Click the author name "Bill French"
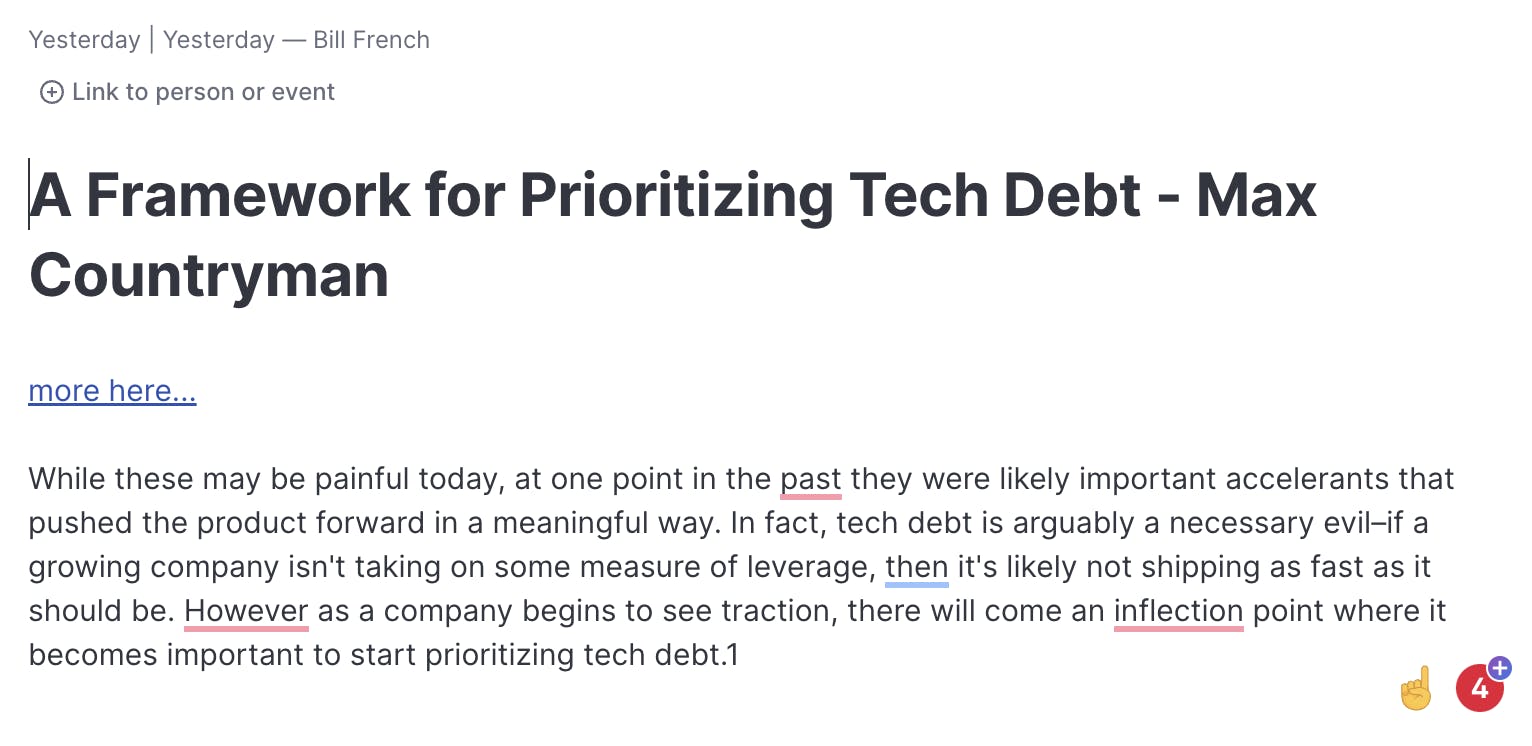Image resolution: width=1532 pixels, height=746 pixels. (x=371, y=40)
